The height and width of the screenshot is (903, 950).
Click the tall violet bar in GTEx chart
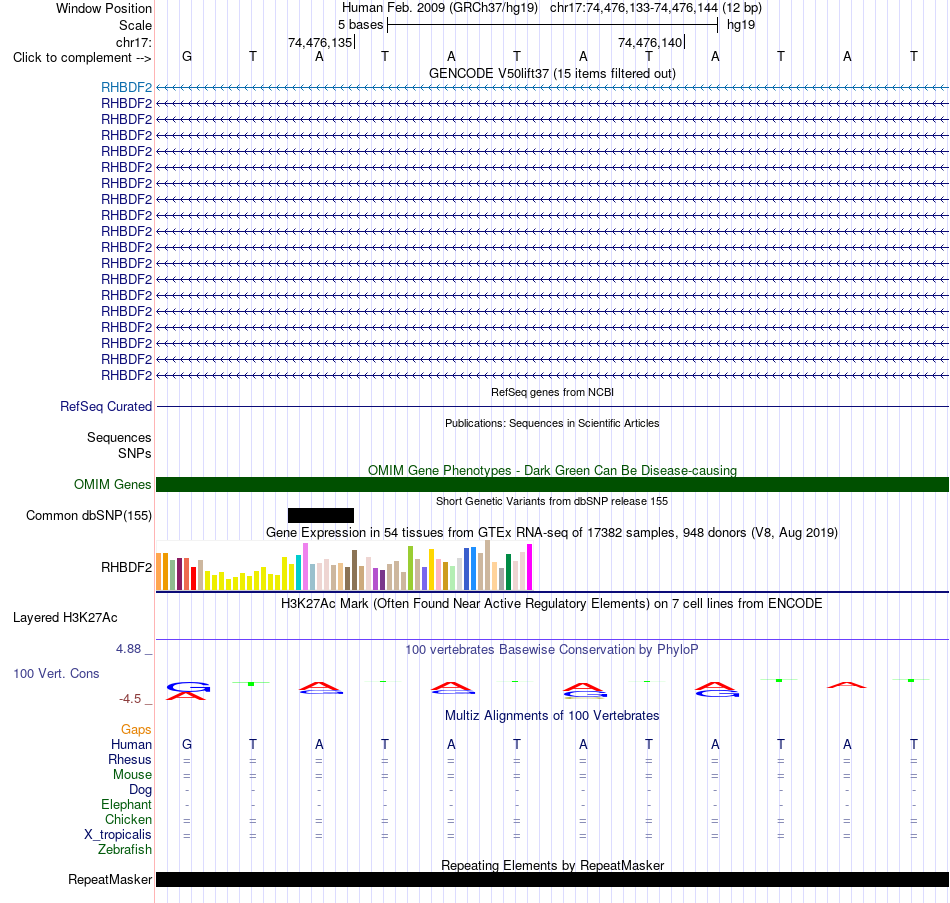(305, 566)
